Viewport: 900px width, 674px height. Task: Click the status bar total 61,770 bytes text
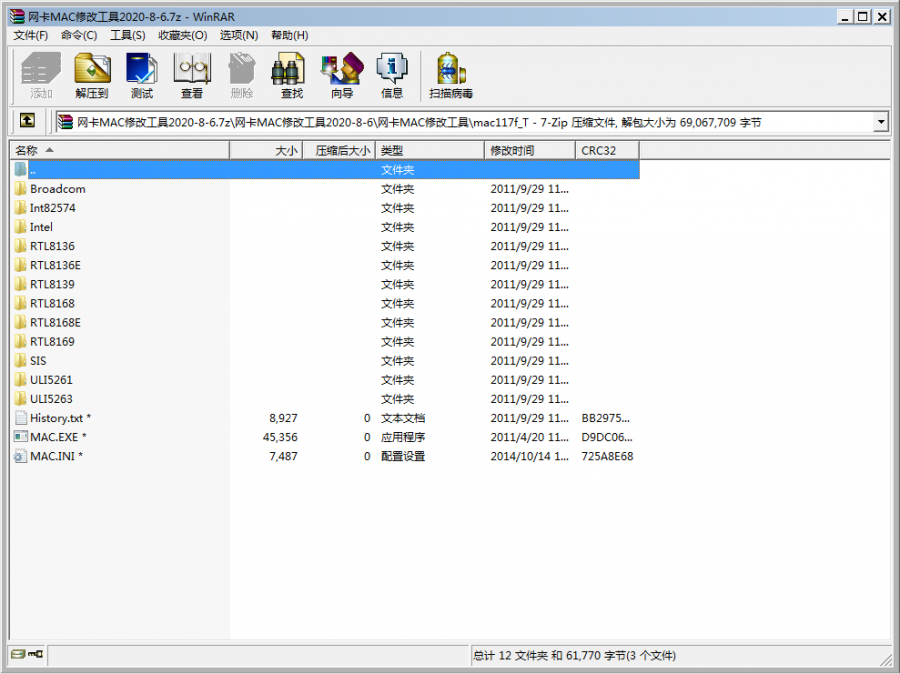coord(575,655)
